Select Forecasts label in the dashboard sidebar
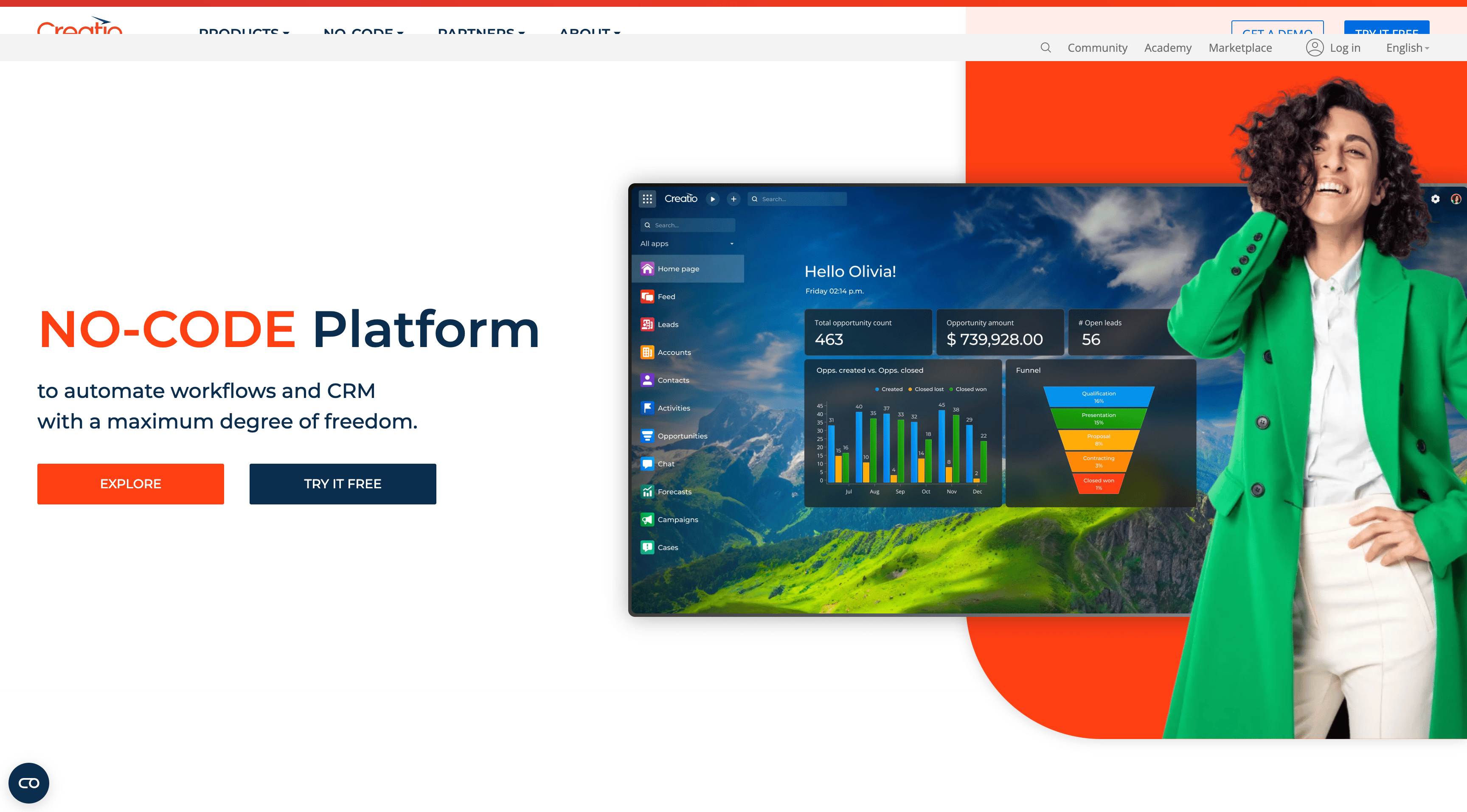 [674, 492]
